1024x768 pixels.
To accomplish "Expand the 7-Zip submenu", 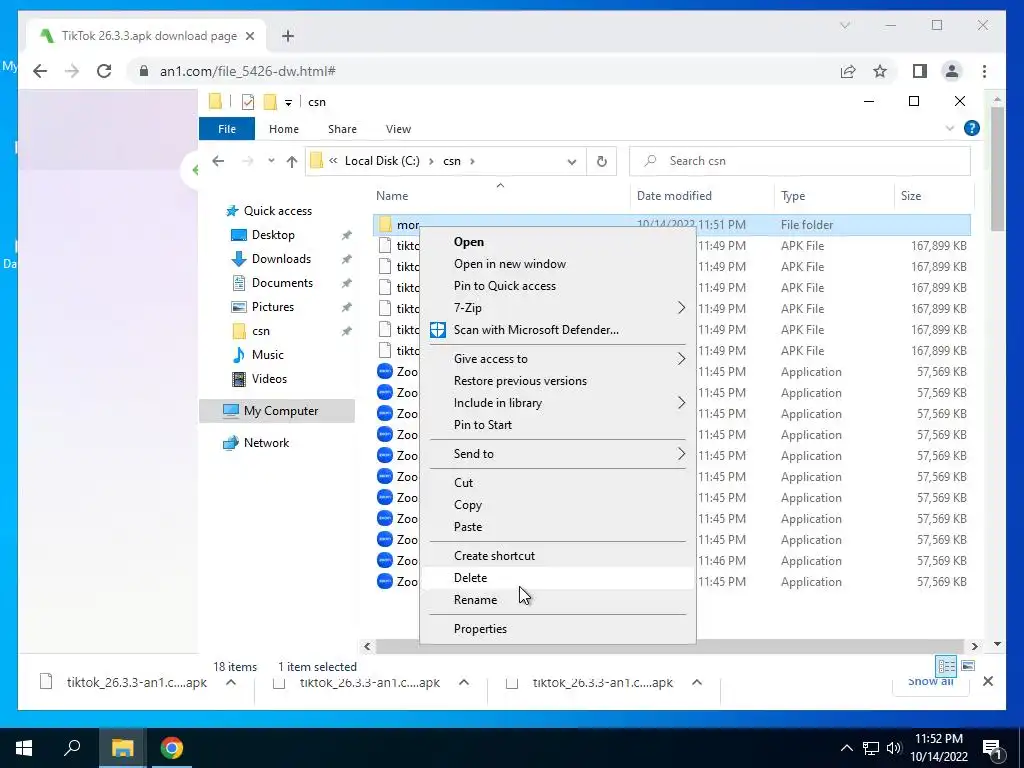I will pos(558,308).
